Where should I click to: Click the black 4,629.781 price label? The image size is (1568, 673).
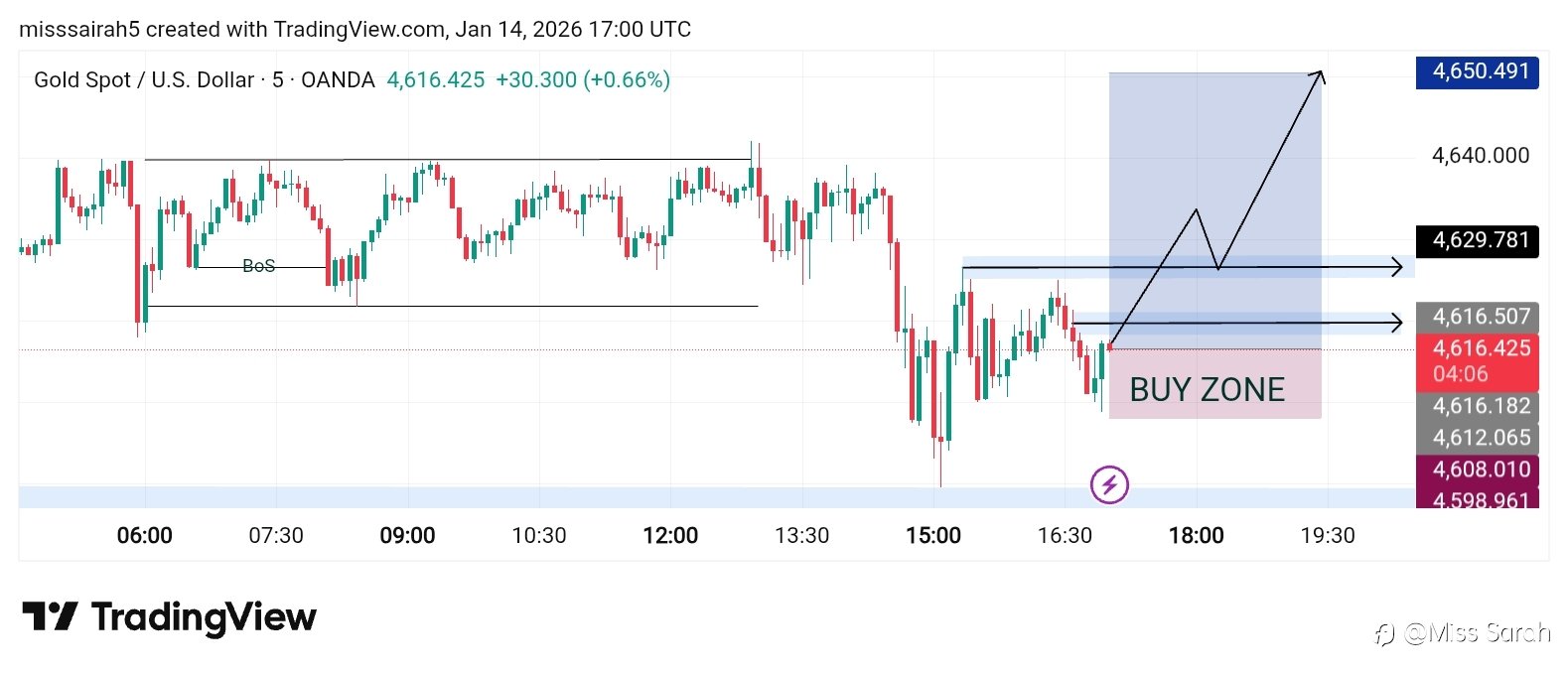coord(1477,240)
